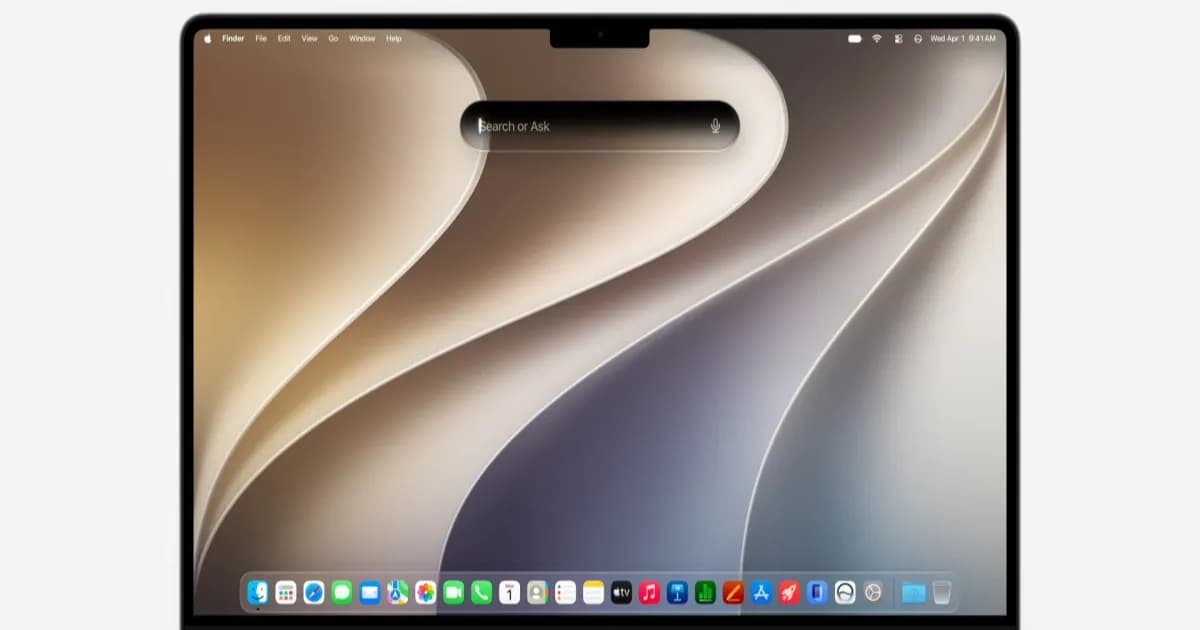Open iPhone Mirroring in Dock
This screenshot has width=1200, height=630.
[x=818, y=592]
